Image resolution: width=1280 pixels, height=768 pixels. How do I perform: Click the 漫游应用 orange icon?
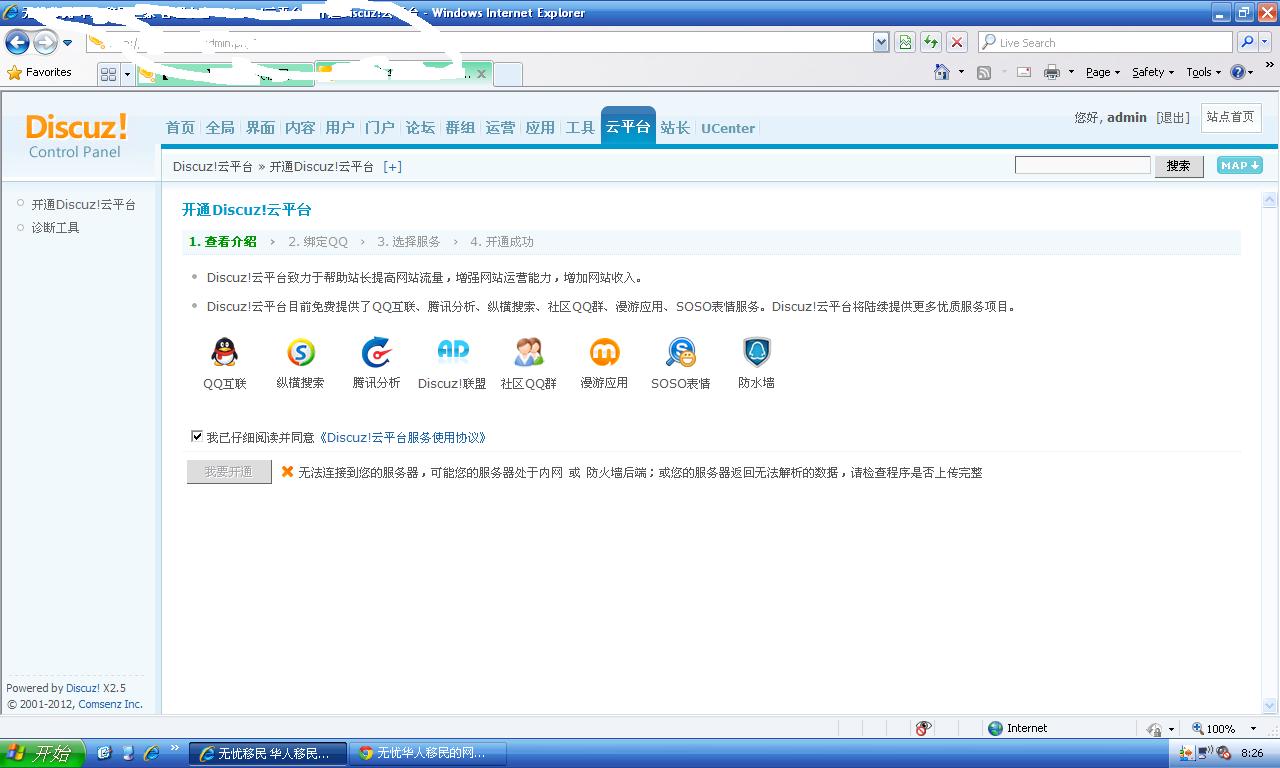[x=605, y=352]
